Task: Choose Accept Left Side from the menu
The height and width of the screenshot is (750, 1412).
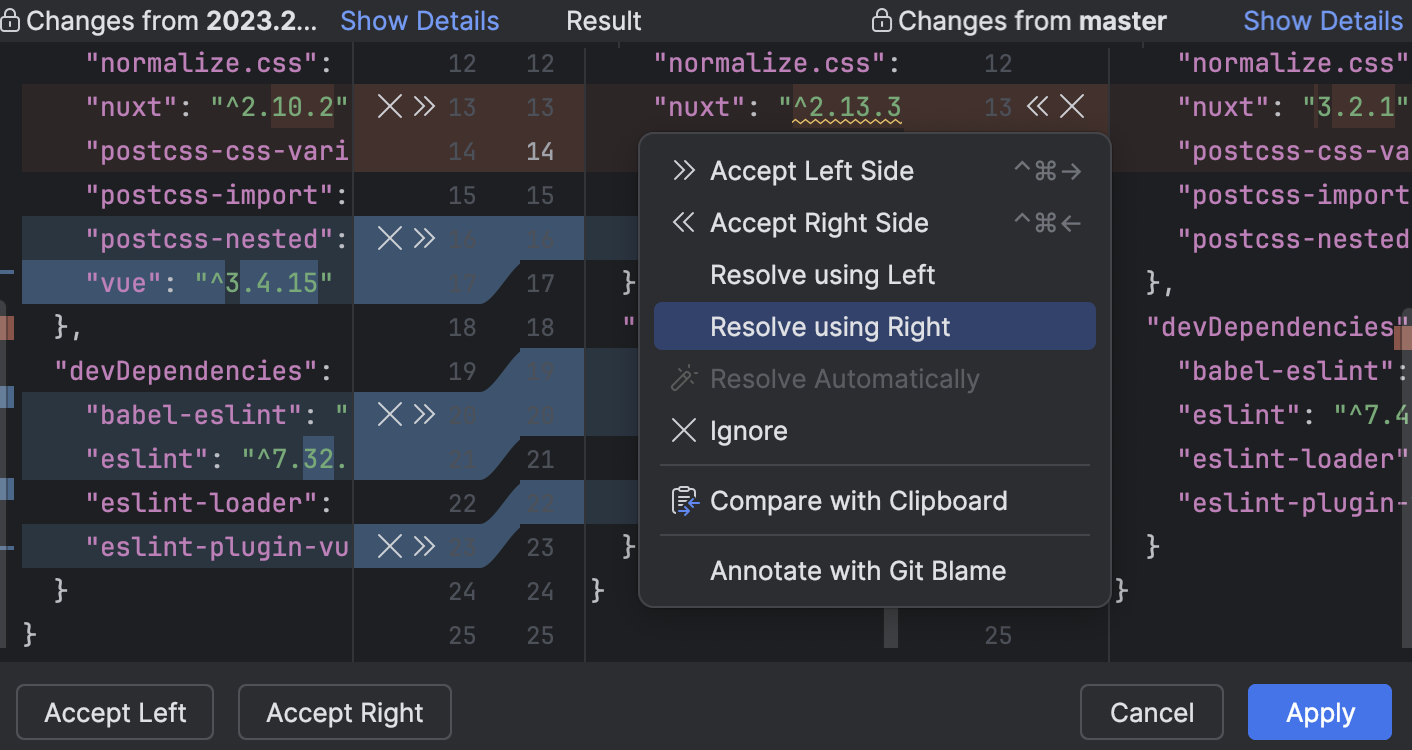Action: pyautogui.click(x=811, y=170)
